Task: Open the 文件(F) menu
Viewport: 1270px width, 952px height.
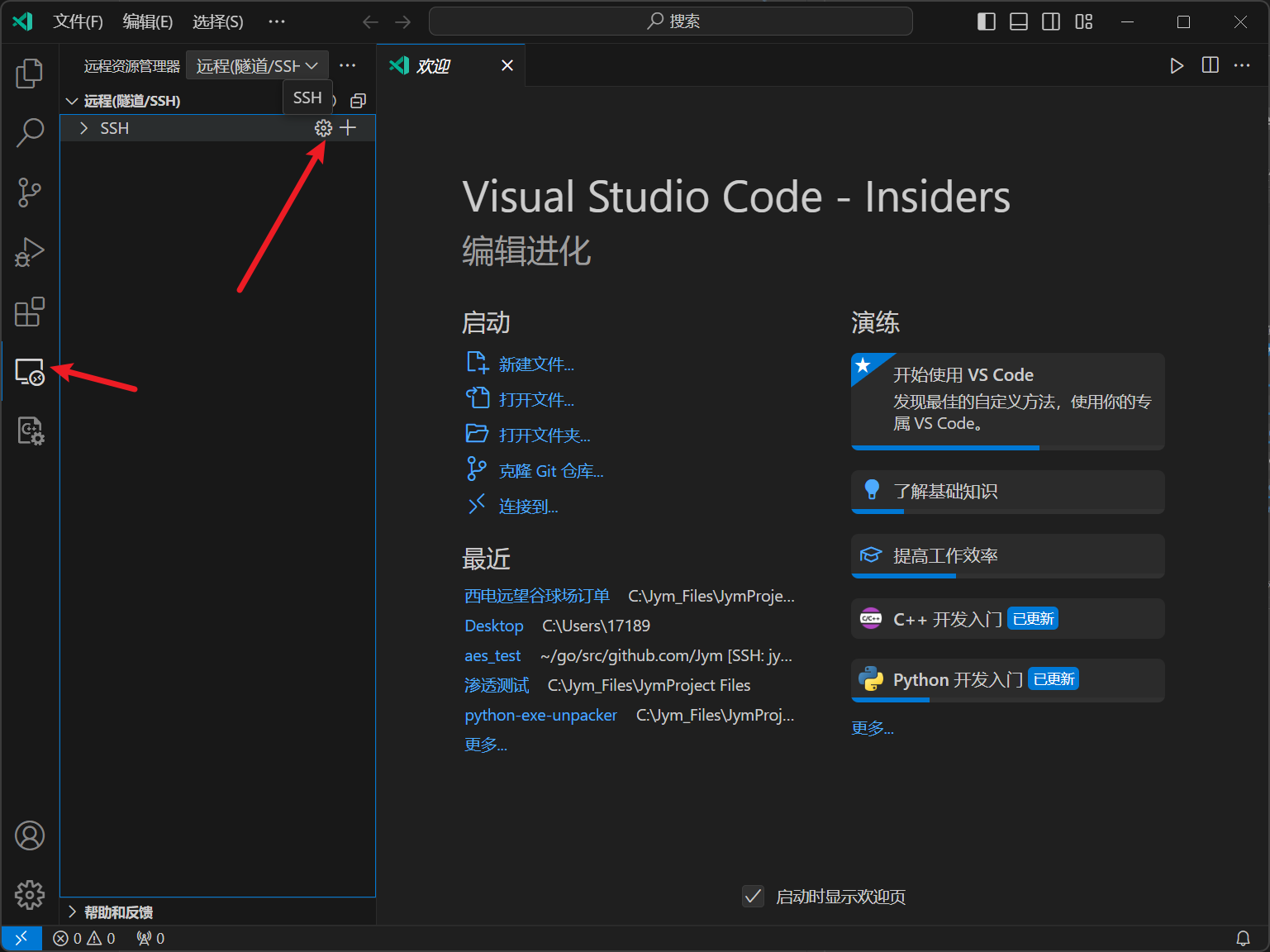Action: [x=78, y=21]
